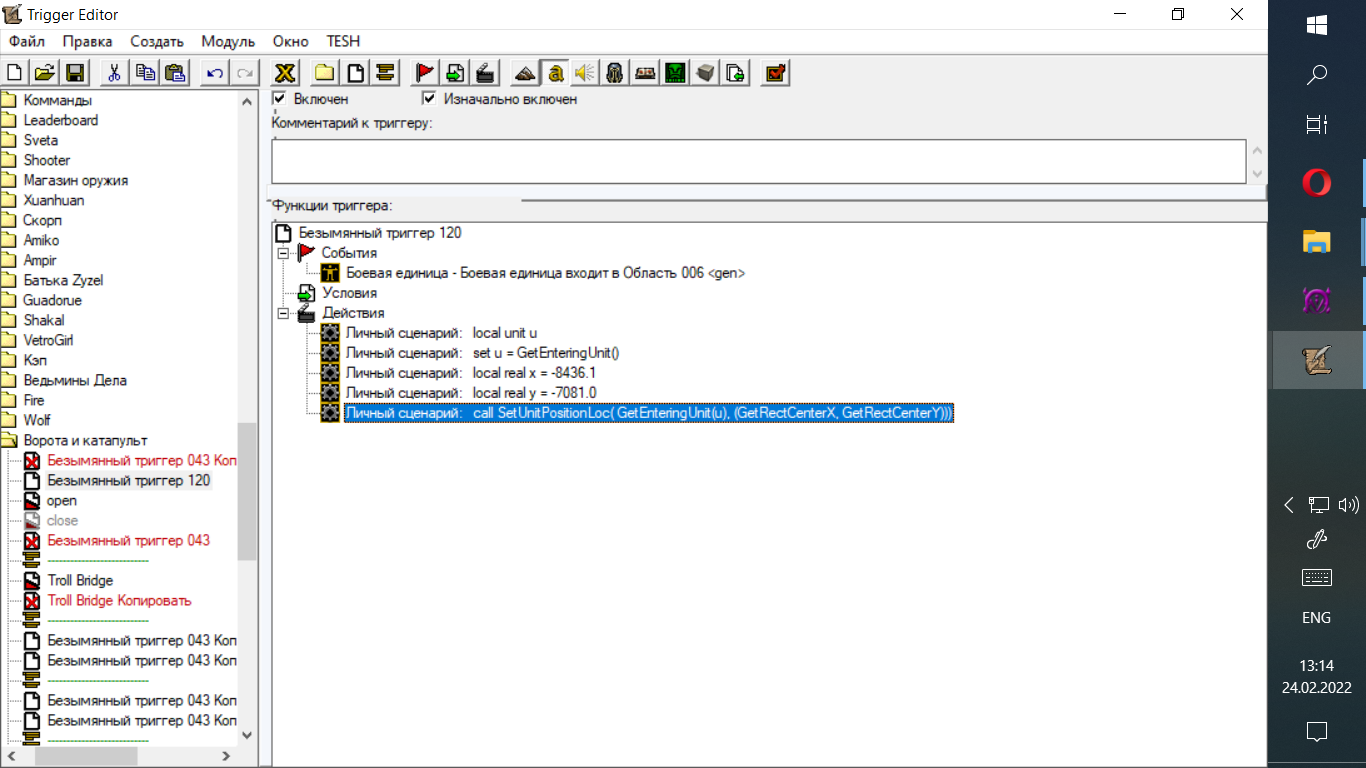Open File Explorer from the taskbar
The height and width of the screenshot is (768, 1366).
tap(1317, 241)
